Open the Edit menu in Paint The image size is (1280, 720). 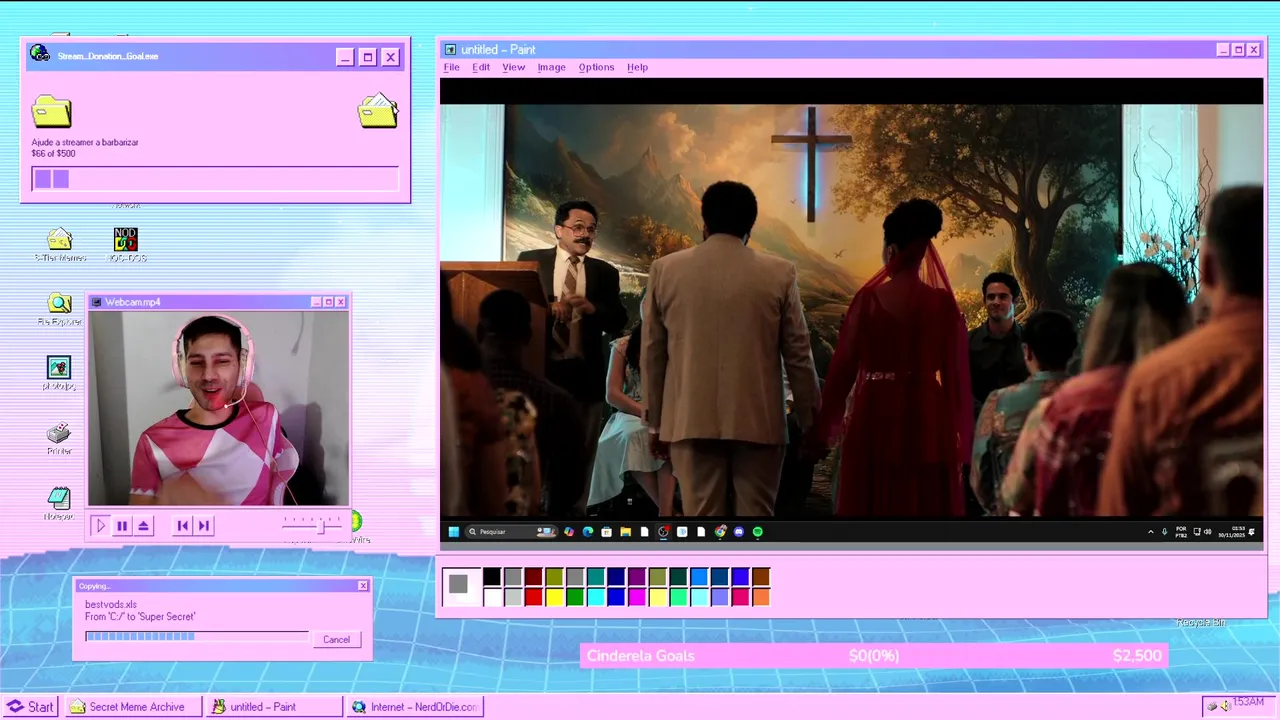pyautogui.click(x=481, y=67)
